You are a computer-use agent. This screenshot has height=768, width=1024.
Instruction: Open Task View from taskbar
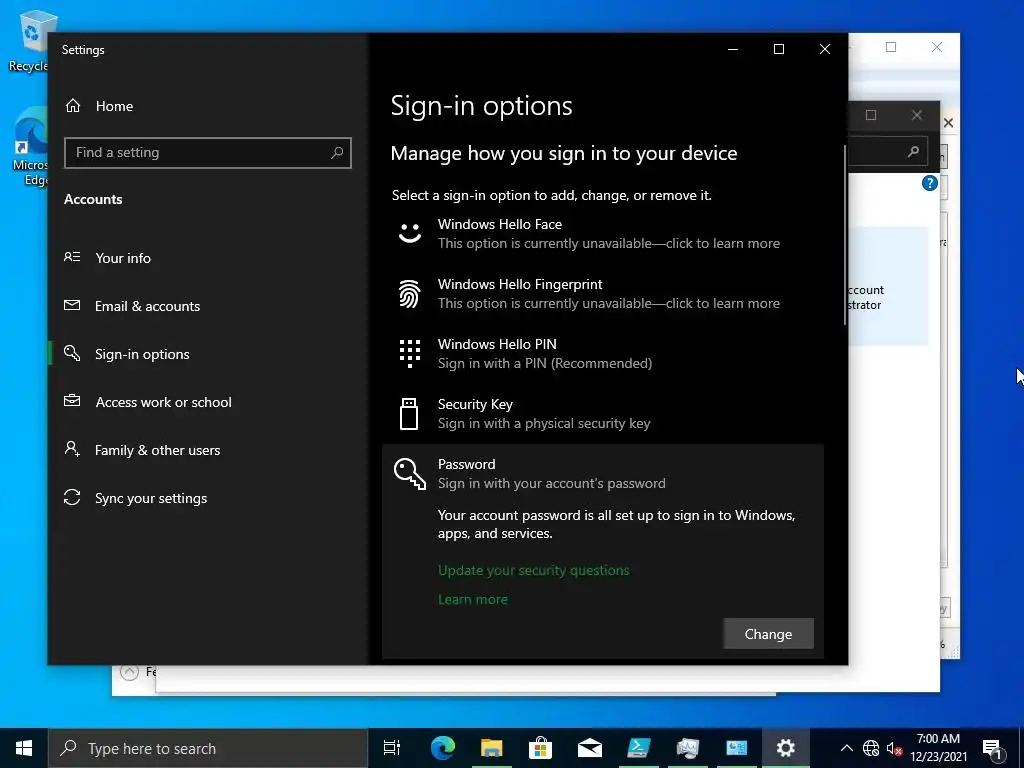pos(392,748)
